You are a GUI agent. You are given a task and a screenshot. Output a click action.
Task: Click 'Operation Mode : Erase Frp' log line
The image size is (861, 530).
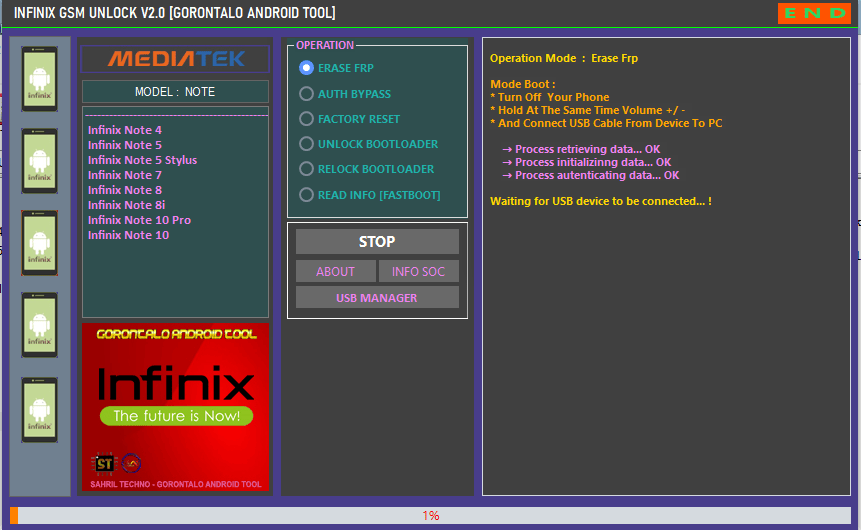(564, 58)
